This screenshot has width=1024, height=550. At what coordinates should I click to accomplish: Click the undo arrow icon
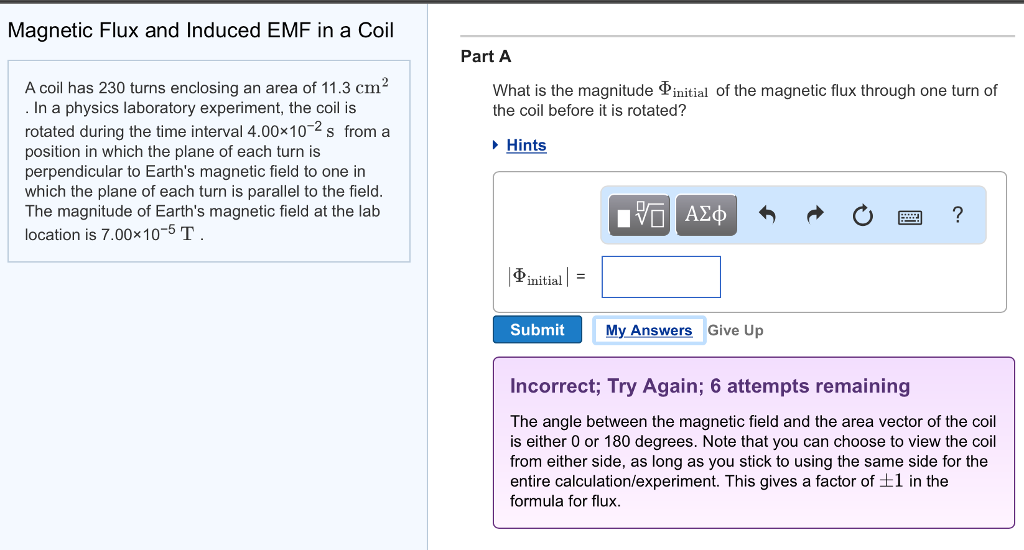coord(767,215)
